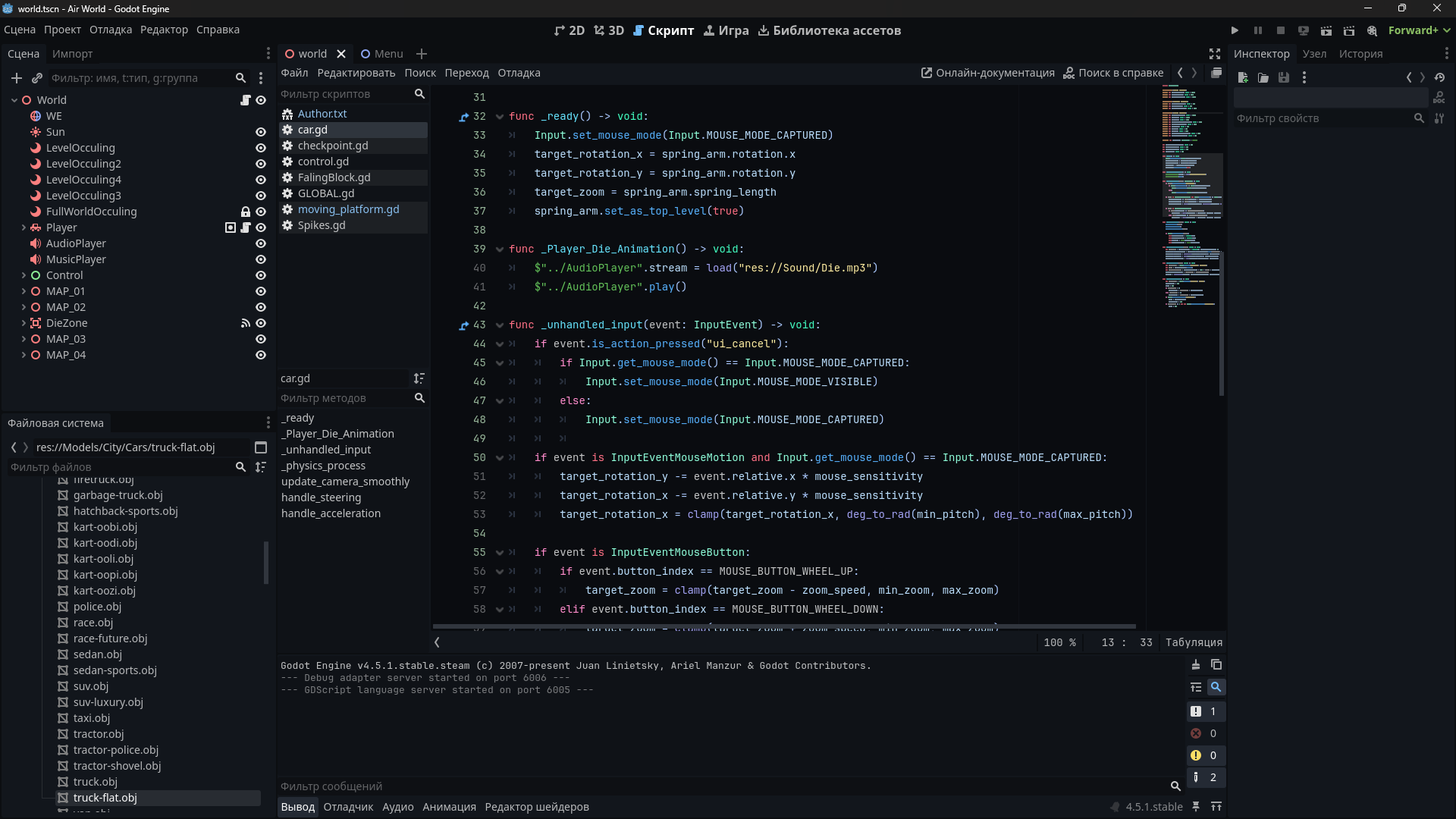Toggle visibility of MAP_03 node
Viewport: 1456px width, 819px height.
click(261, 339)
